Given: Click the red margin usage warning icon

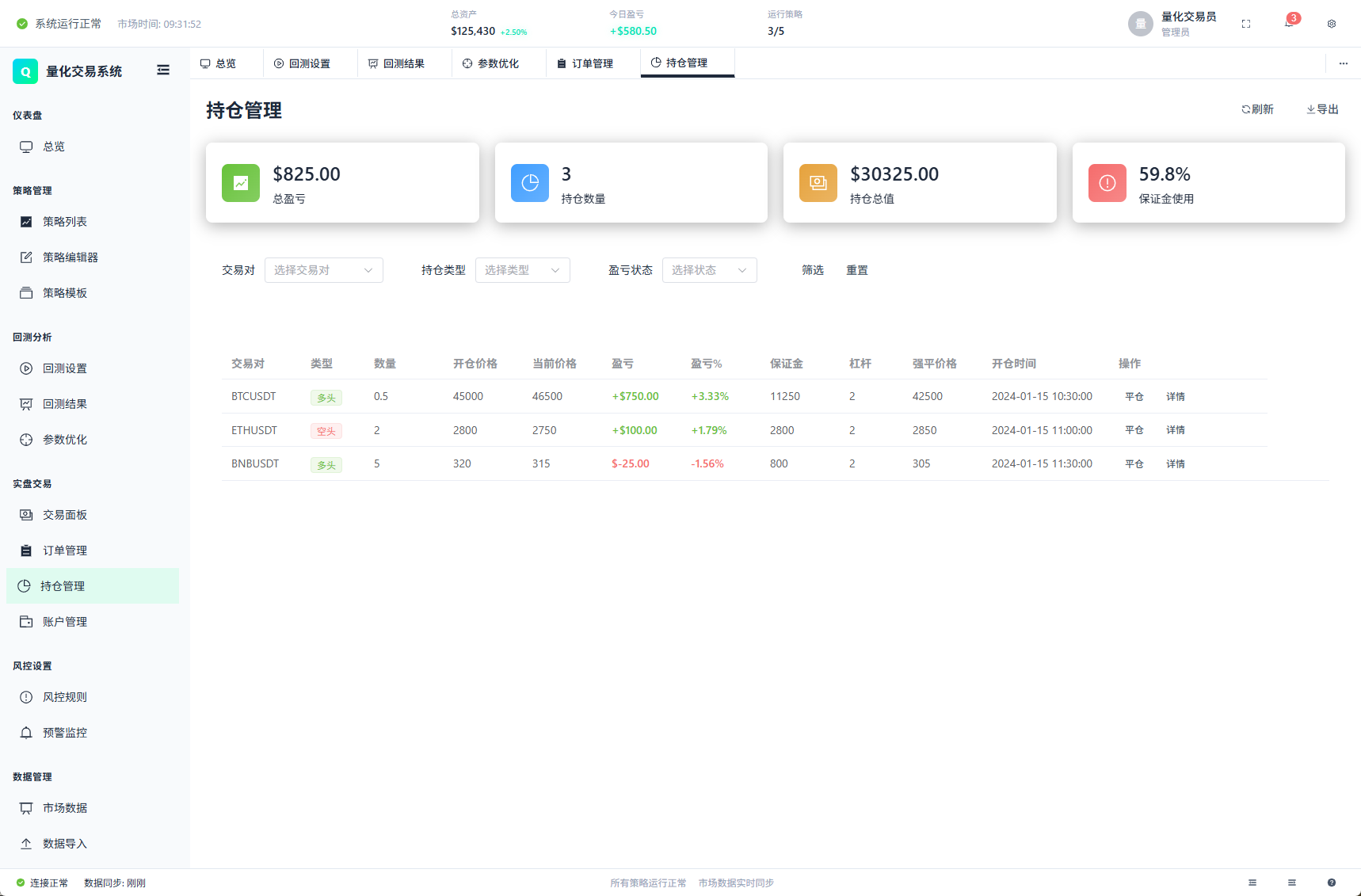Looking at the screenshot, I should click(1107, 183).
